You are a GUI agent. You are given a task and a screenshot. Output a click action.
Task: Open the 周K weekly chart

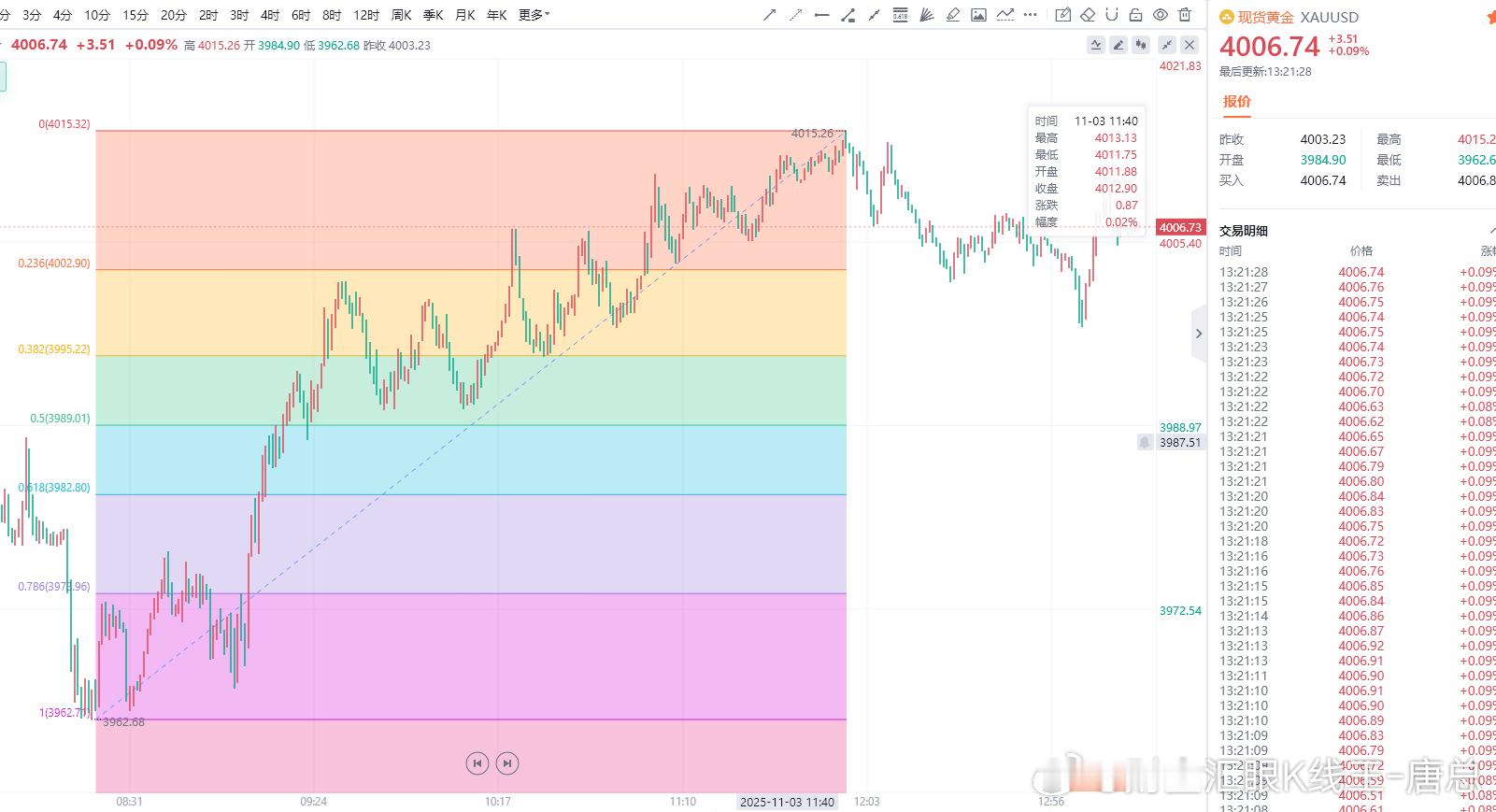point(402,15)
